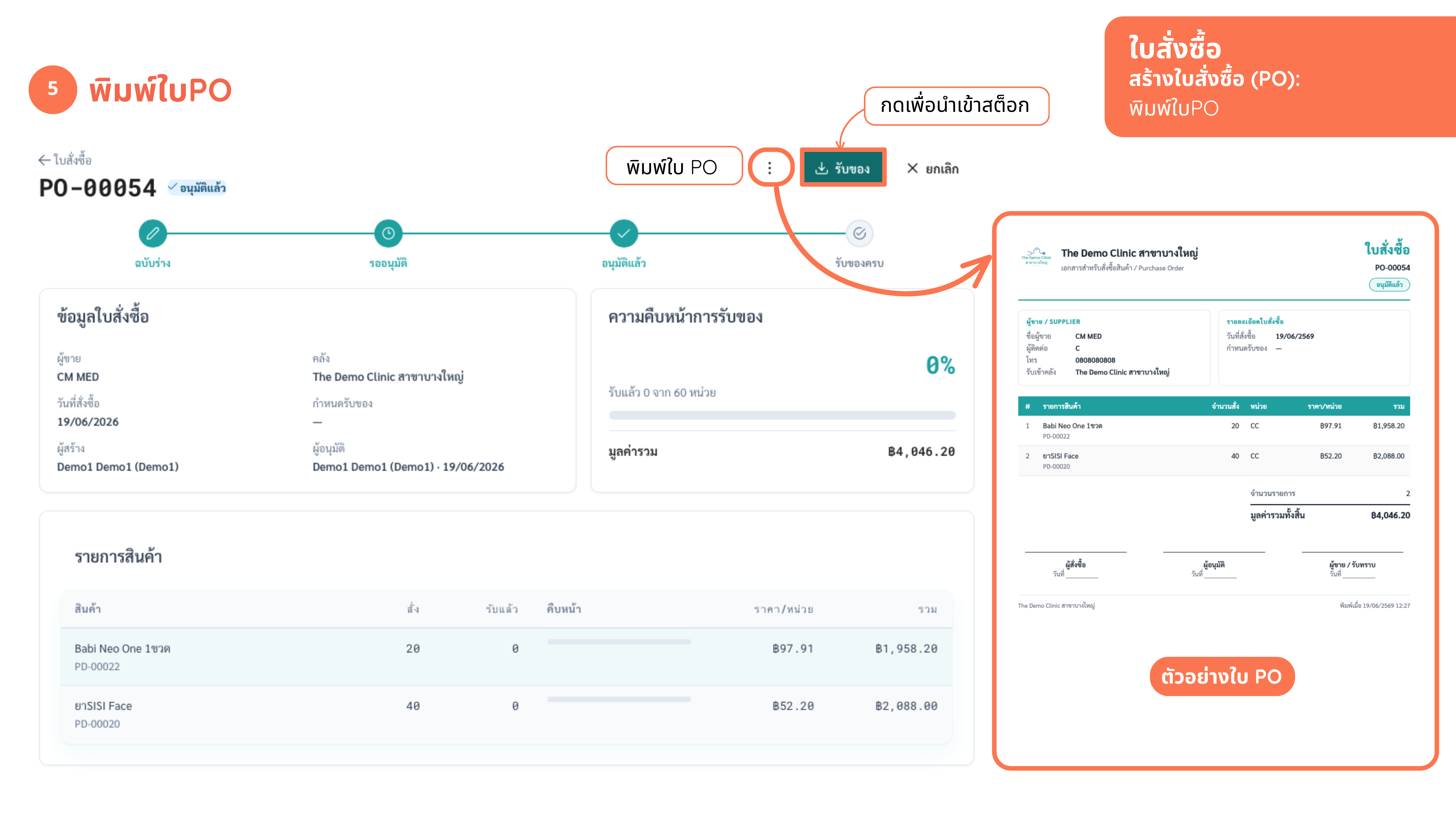1456x819 pixels.
Task: Click phone number 0808080808 in the PO preview
Action: point(1095,360)
